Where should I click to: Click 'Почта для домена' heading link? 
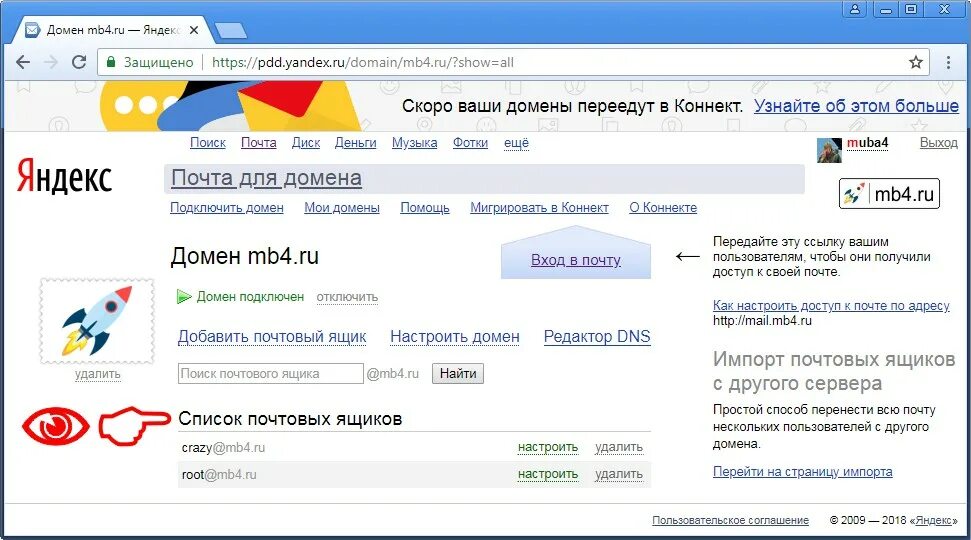(266, 178)
